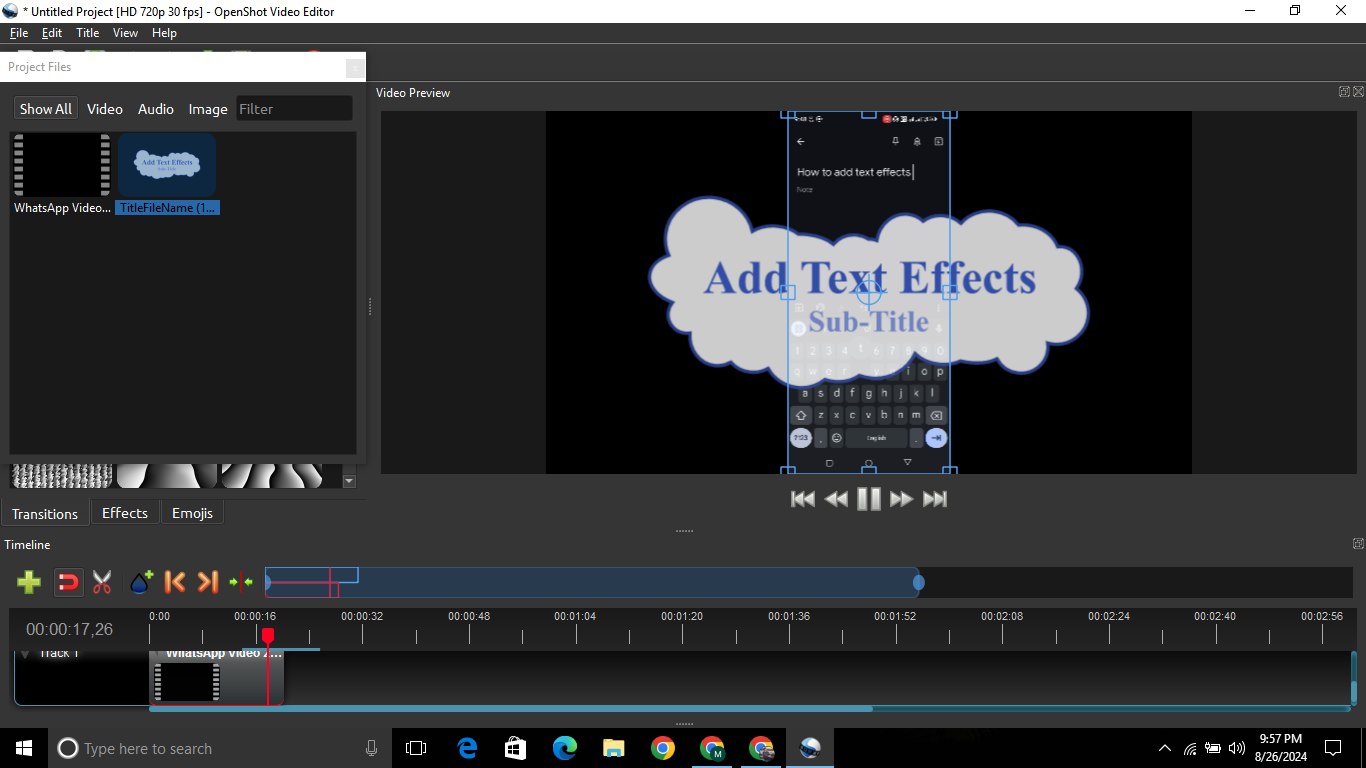Float the Video Preview panel

point(1345,92)
